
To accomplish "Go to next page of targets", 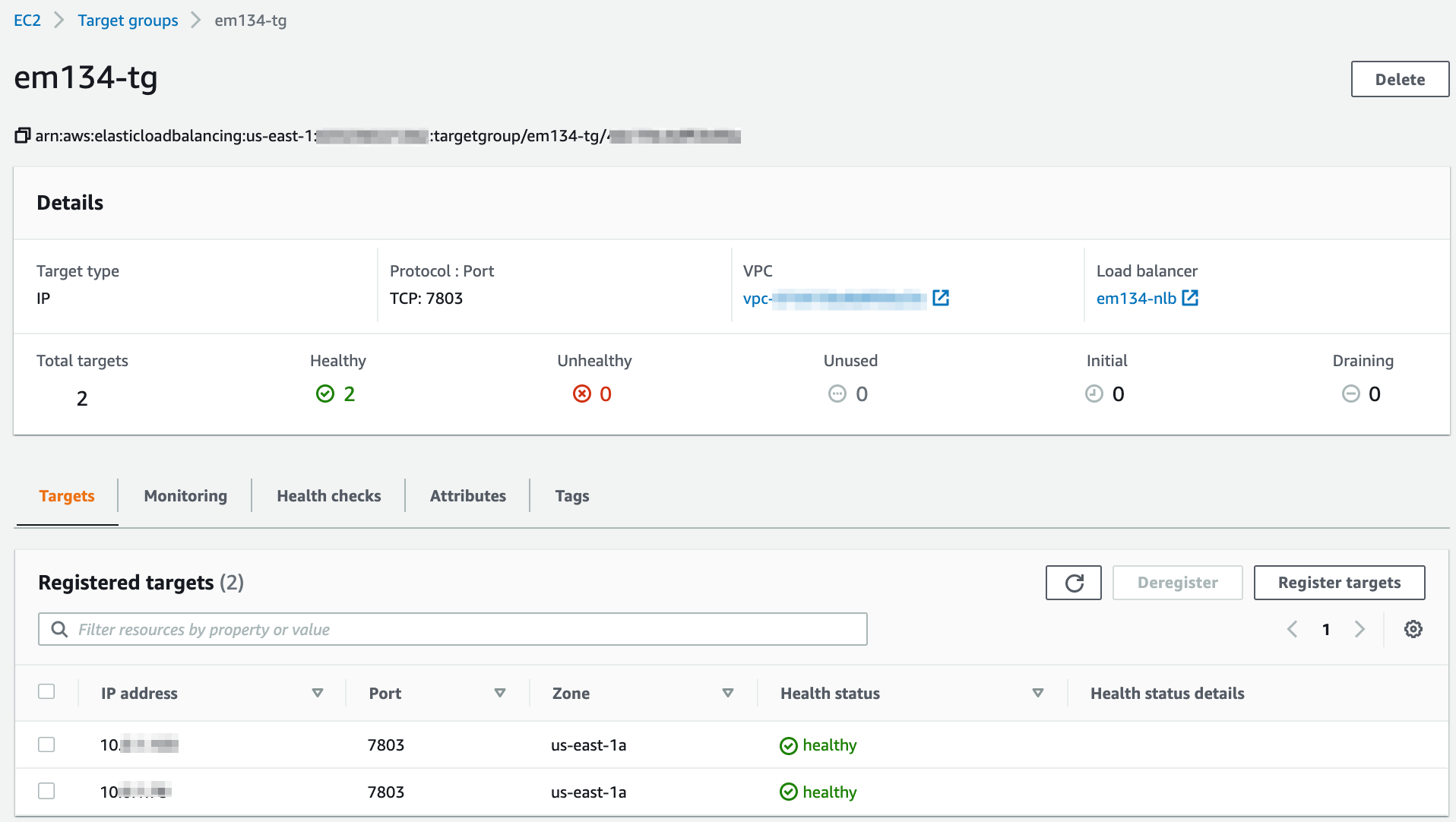I will [1360, 629].
